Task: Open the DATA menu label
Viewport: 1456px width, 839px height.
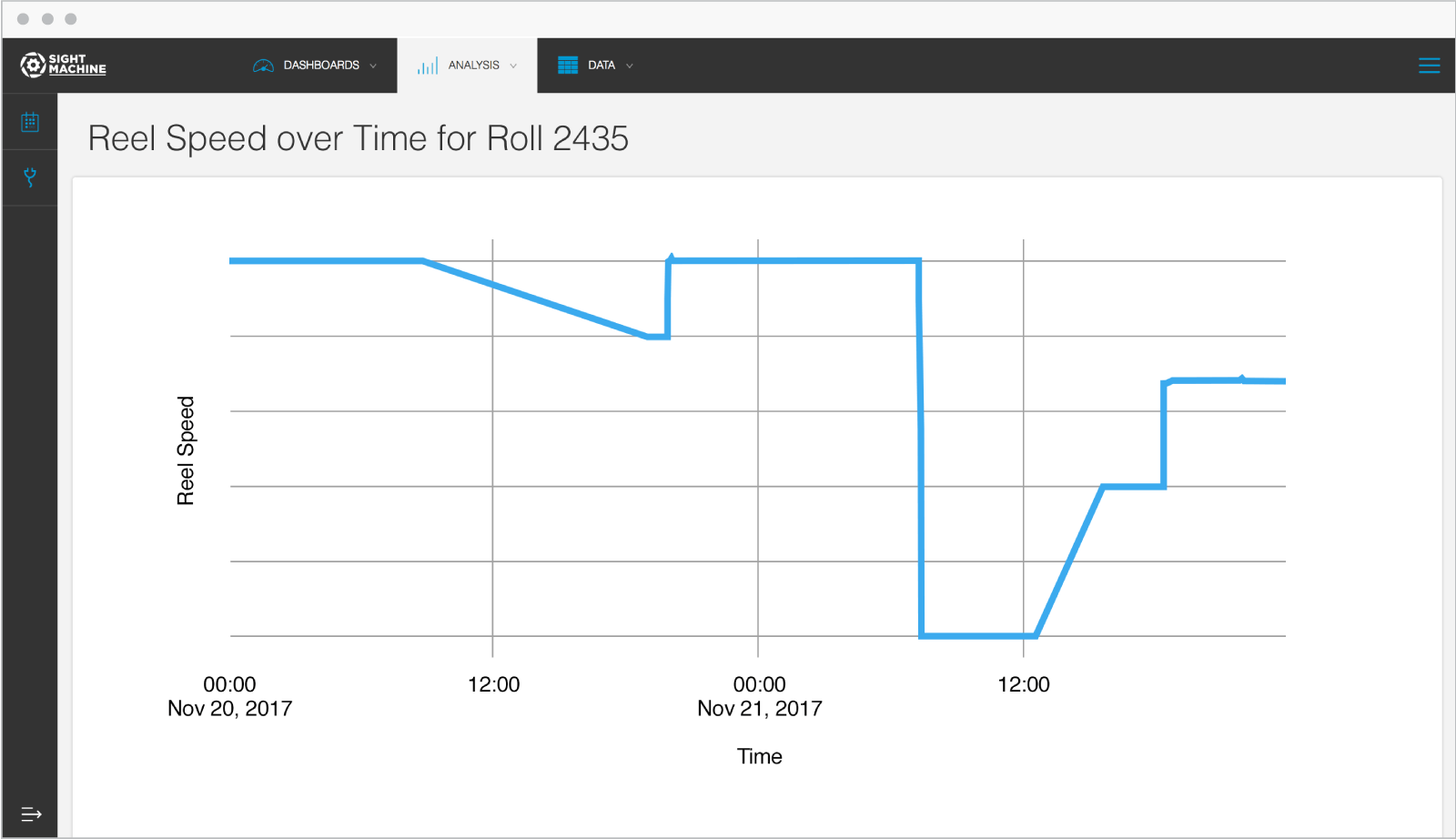Action: [602, 66]
